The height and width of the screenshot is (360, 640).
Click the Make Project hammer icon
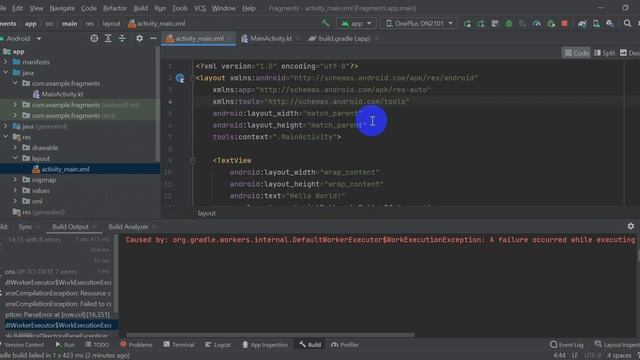(x=325, y=23)
